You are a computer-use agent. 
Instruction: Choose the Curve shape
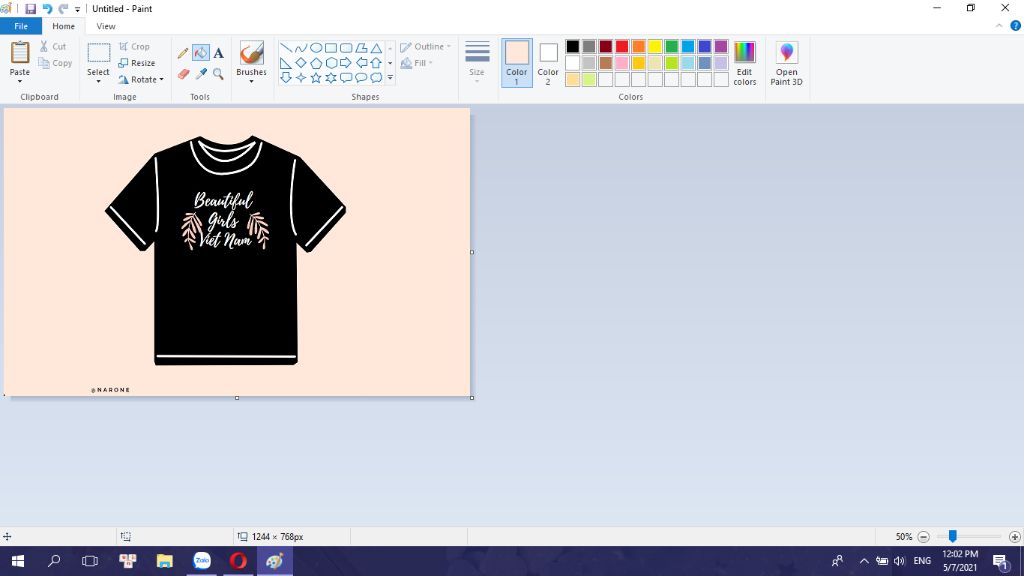pyautogui.click(x=300, y=48)
